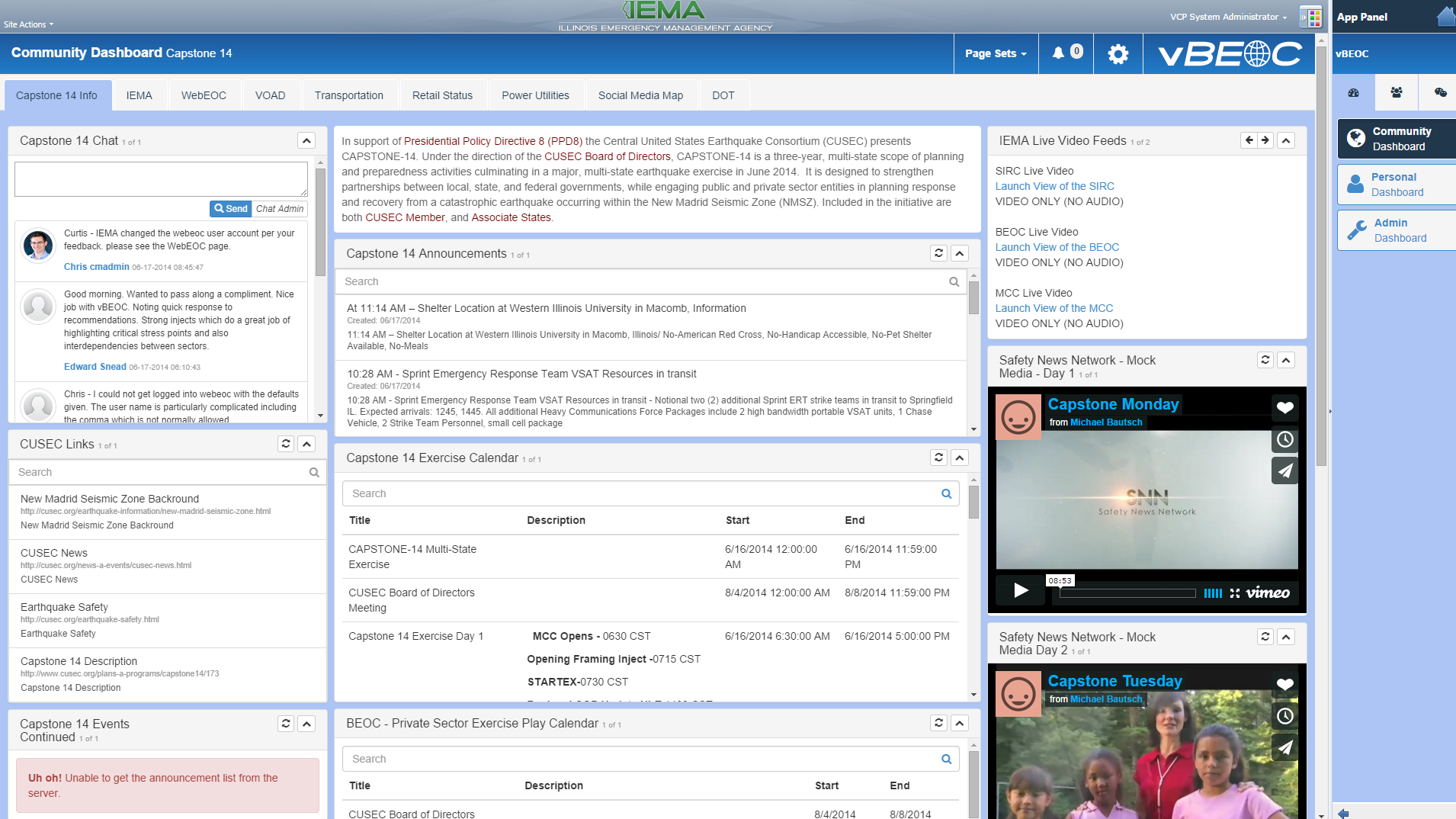Click the heart icon on Capstone Monday video
The height and width of the screenshot is (819, 1456).
pyautogui.click(x=1284, y=408)
